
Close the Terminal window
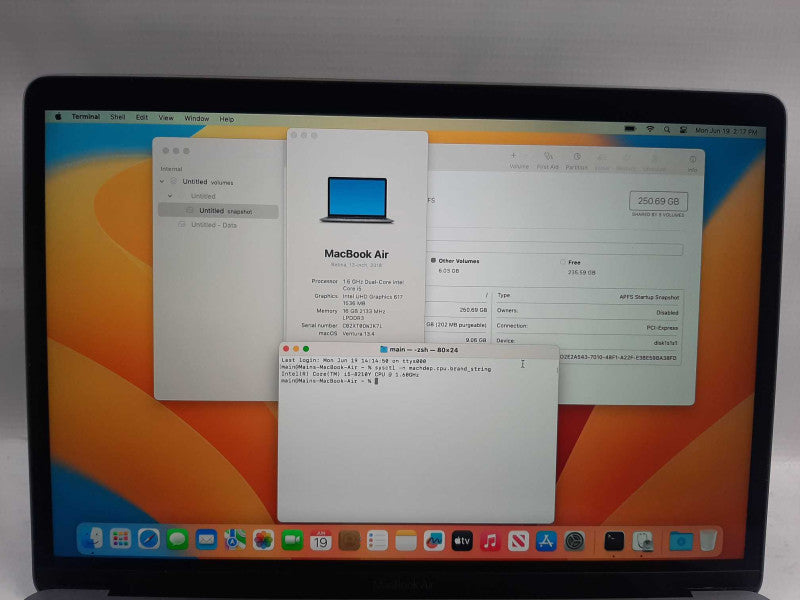pyautogui.click(x=286, y=348)
